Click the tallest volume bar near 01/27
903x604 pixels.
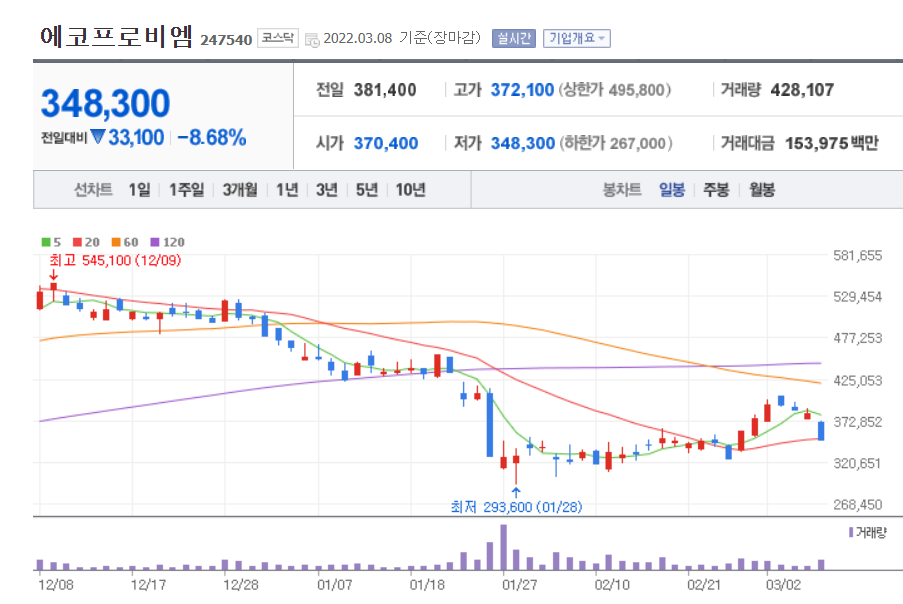[504, 547]
